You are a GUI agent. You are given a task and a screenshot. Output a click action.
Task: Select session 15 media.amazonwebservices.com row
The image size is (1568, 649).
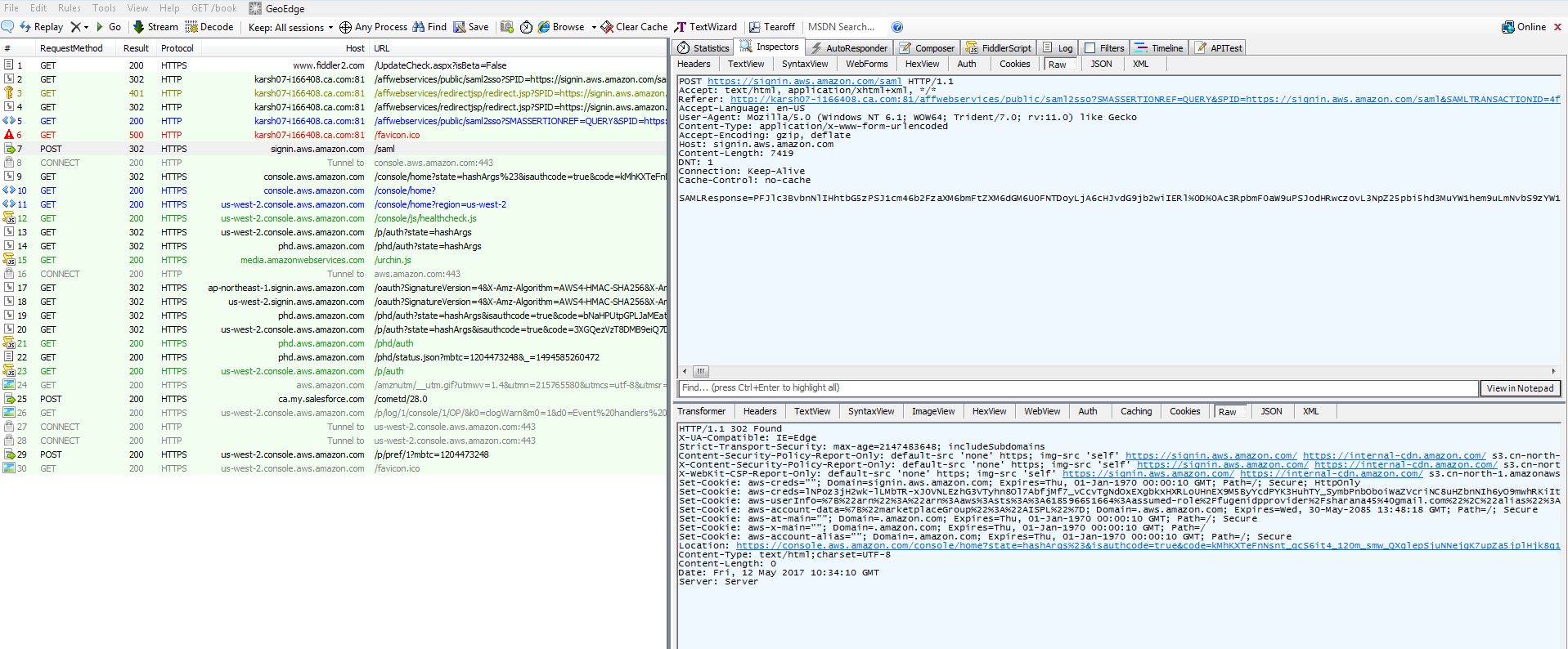coord(334,260)
